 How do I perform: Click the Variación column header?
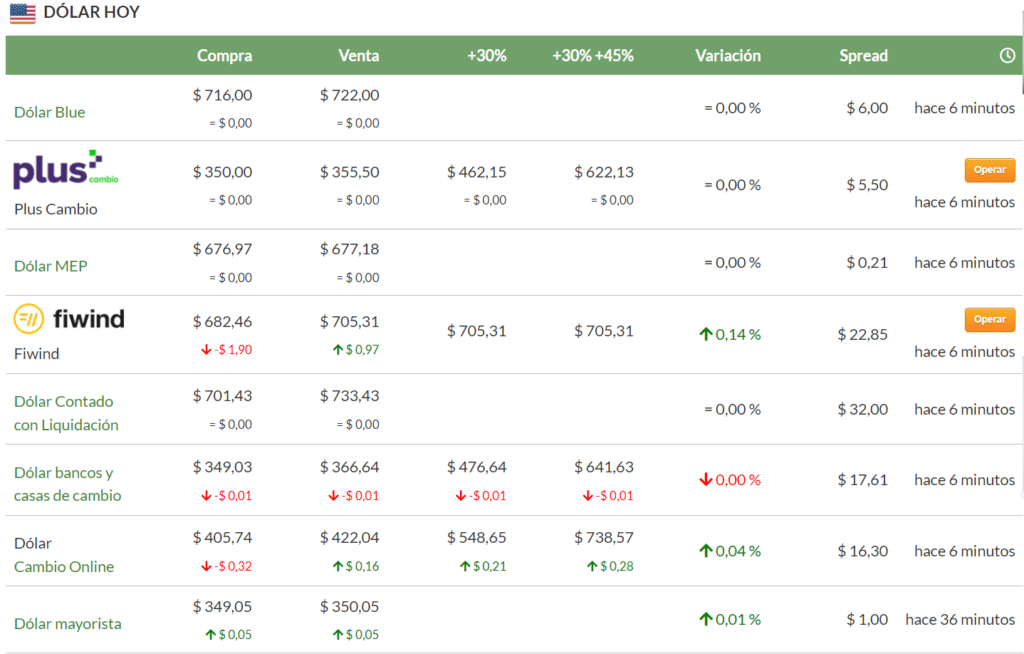728,56
